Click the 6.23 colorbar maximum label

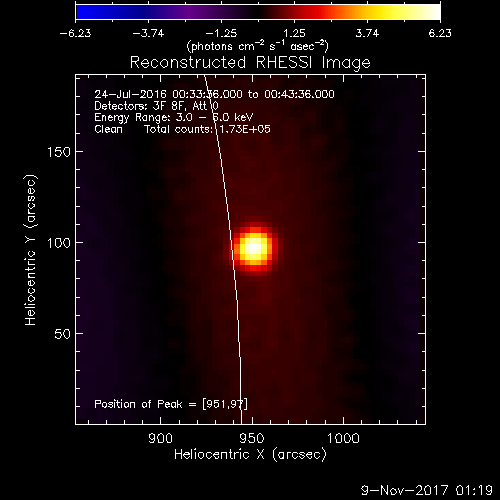tap(440, 33)
